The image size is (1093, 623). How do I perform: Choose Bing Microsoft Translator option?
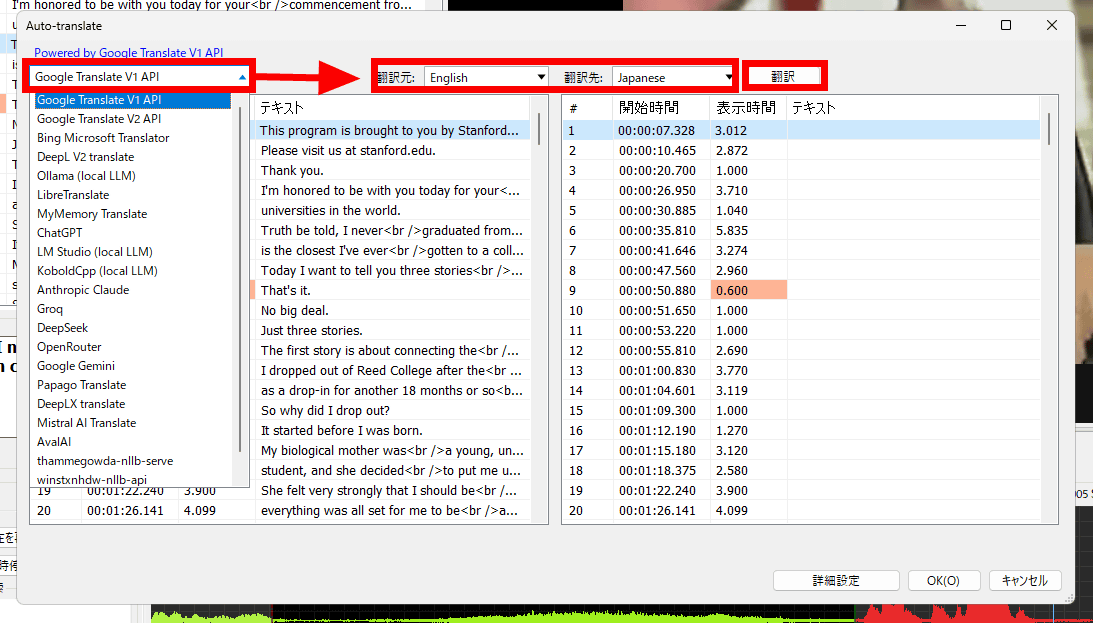click(103, 138)
